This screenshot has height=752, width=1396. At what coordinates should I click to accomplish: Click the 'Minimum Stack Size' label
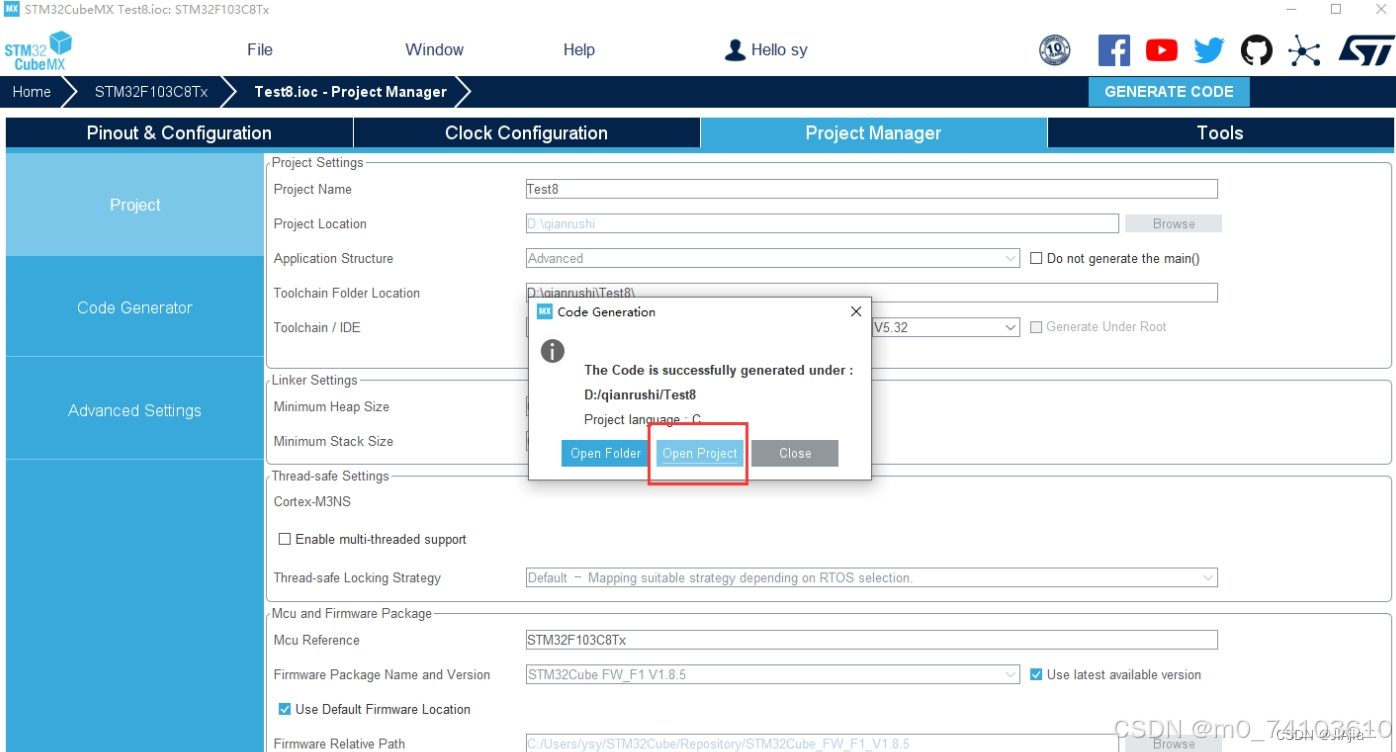click(333, 441)
